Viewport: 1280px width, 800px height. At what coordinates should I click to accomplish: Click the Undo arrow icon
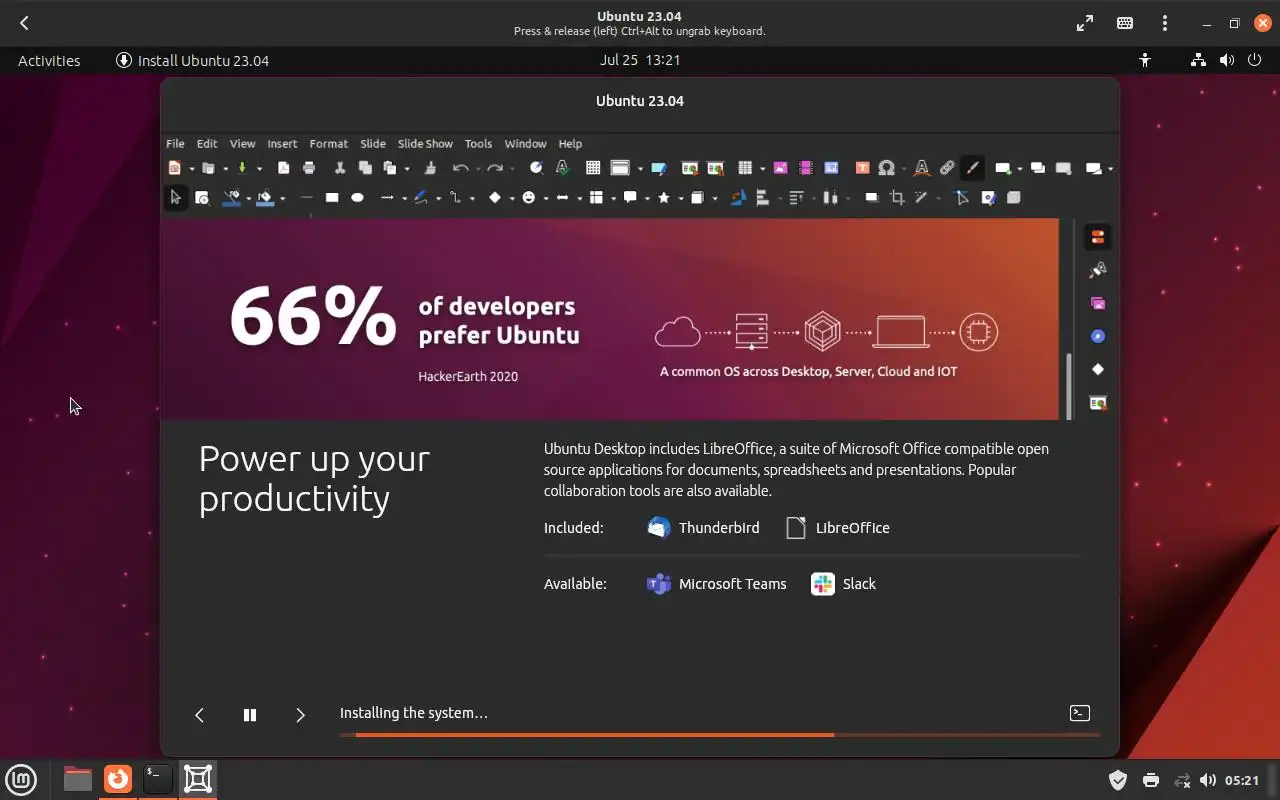pos(460,168)
